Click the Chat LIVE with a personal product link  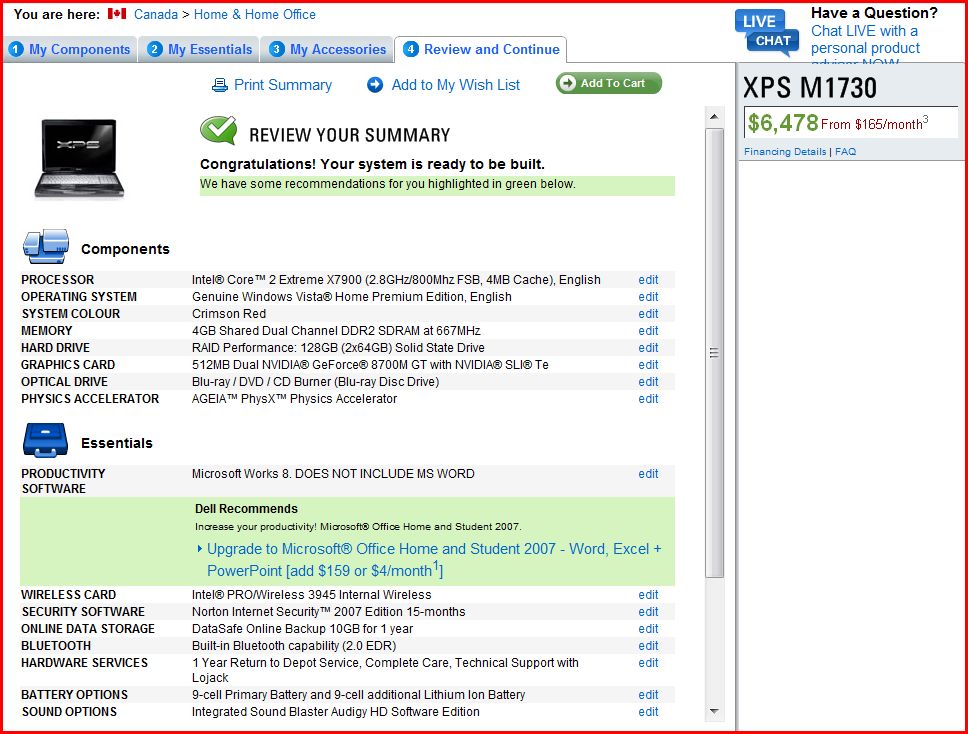click(x=865, y=40)
